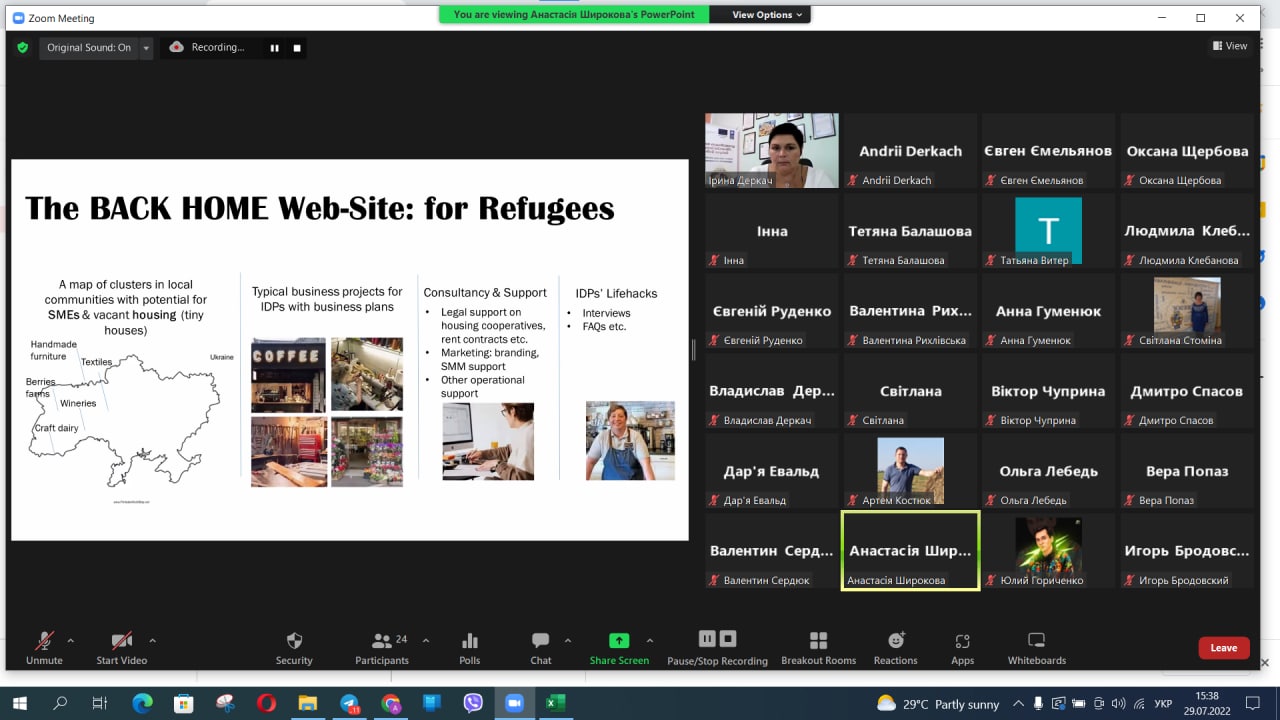Open the Chat panel
1280x720 pixels.
[x=541, y=642]
